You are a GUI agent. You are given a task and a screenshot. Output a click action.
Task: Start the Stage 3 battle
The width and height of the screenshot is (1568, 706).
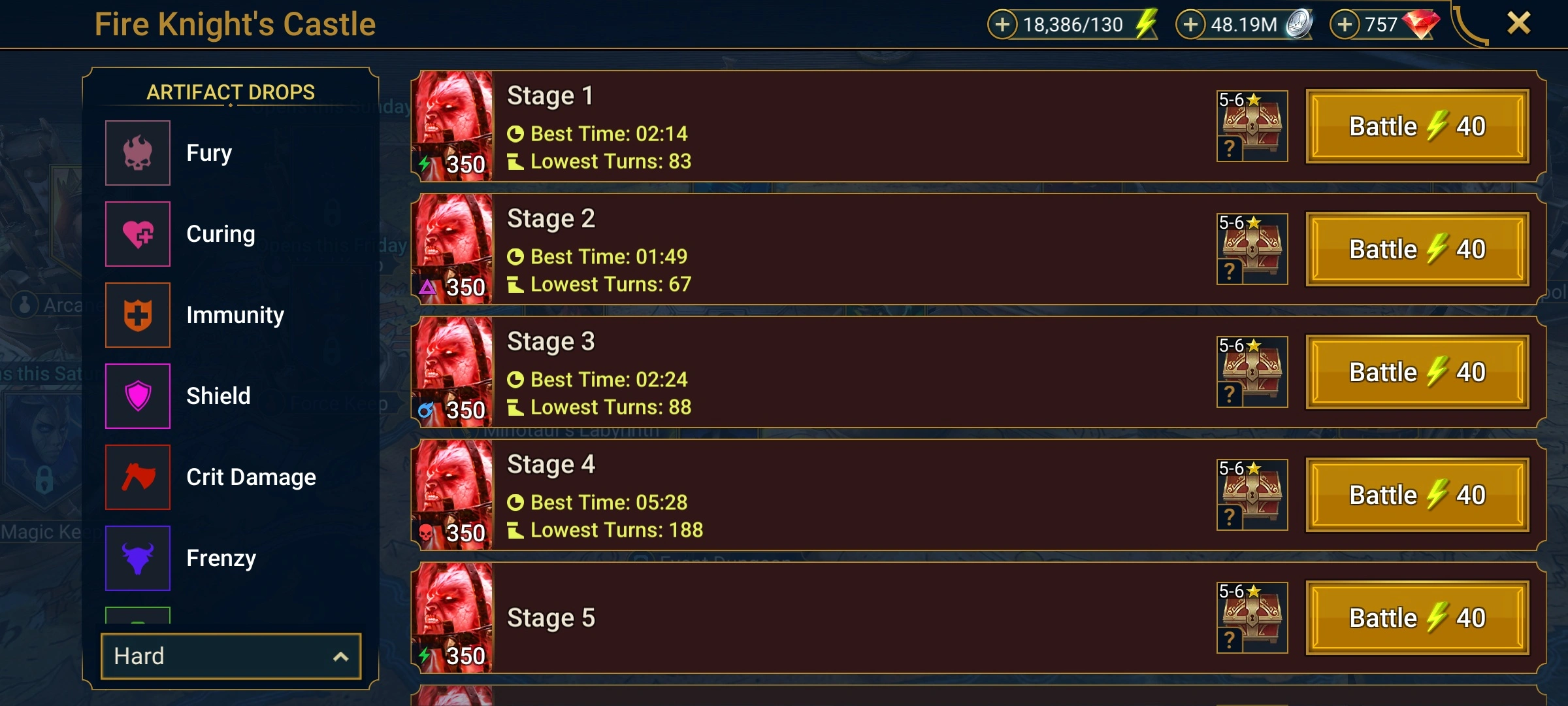coord(1417,372)
